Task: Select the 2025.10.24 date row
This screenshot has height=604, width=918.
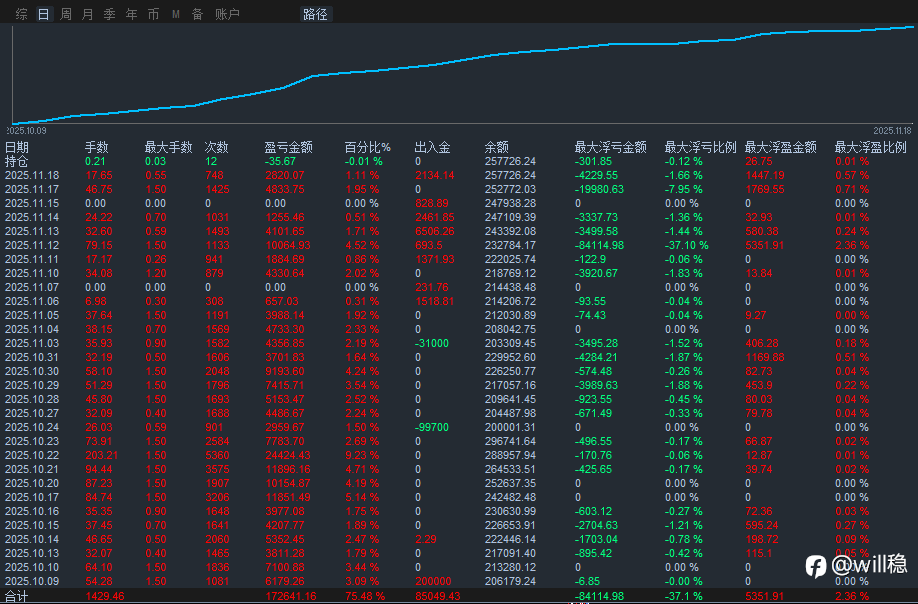Action: click(459, 427)
